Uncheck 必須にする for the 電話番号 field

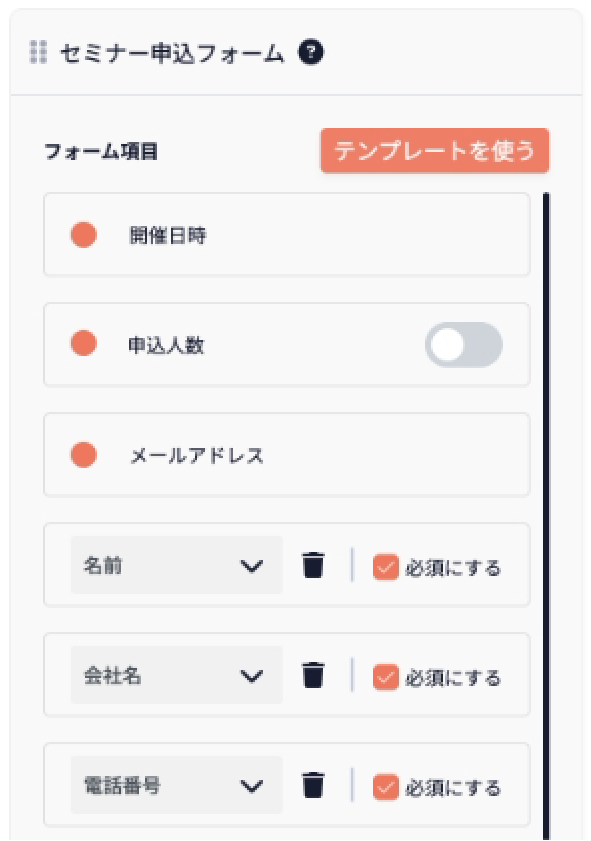(386, 787)
